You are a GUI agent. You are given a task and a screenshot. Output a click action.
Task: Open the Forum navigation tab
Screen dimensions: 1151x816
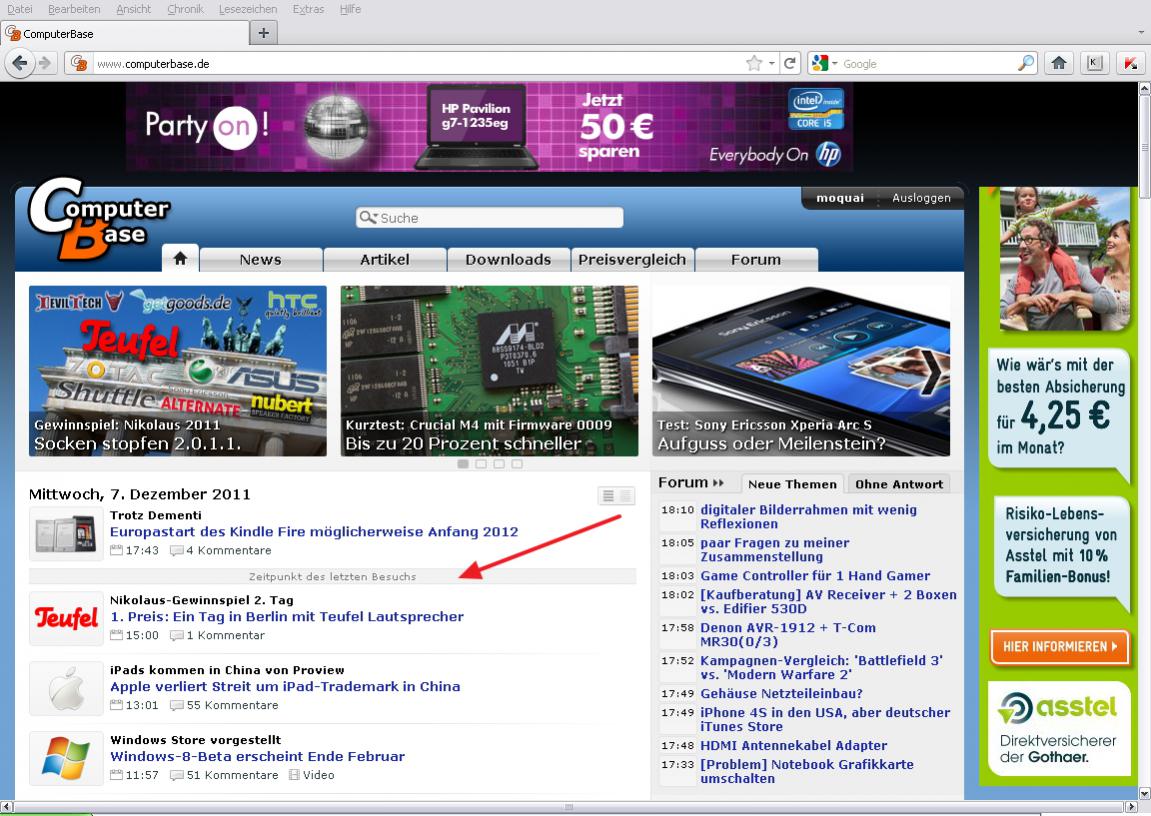756,259
